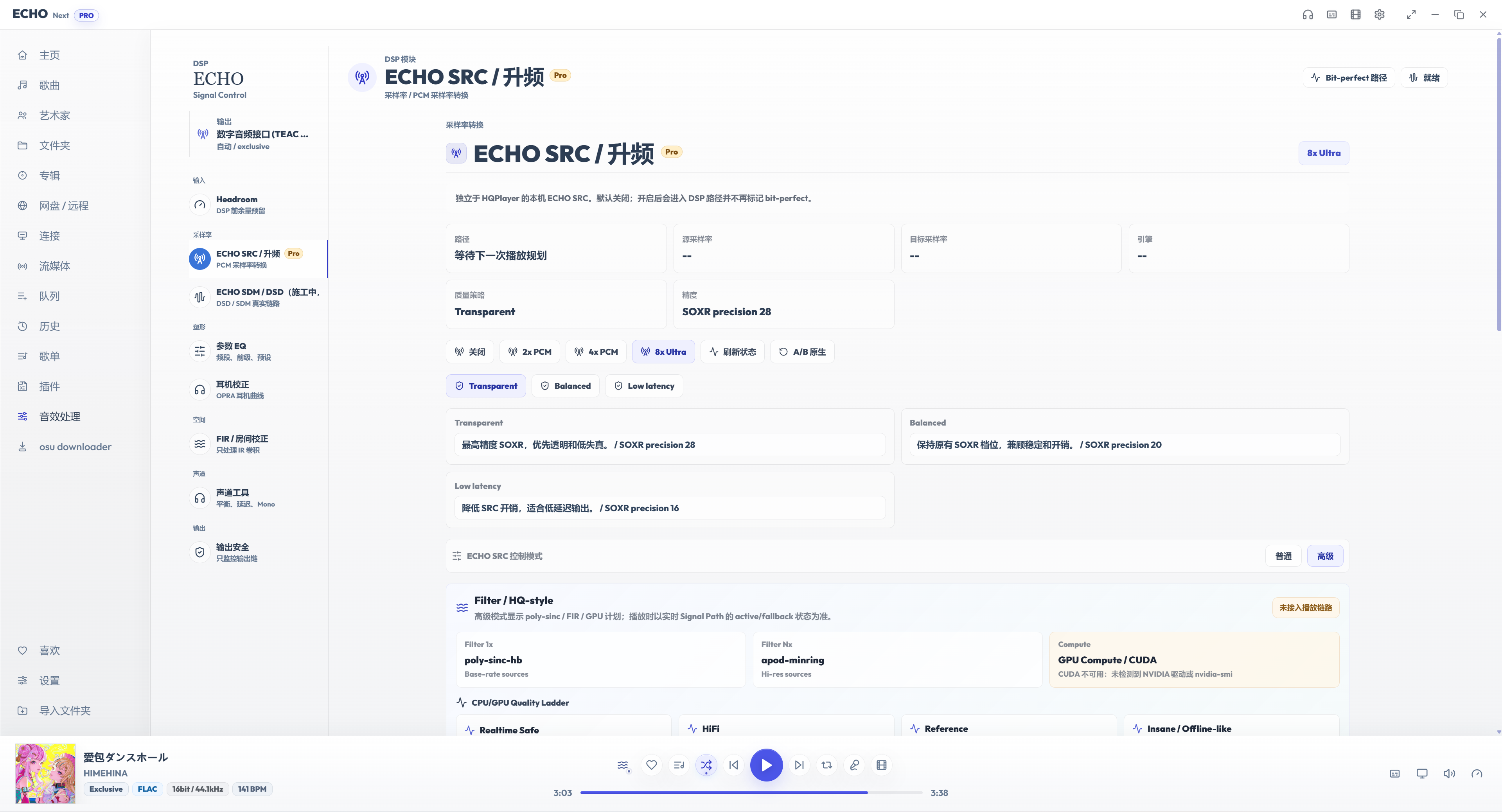Image resolution: width=1502 pixels, height=812 pixels.
Task: Select the 8x Ultra upsampling option
Action: point(663,352)
